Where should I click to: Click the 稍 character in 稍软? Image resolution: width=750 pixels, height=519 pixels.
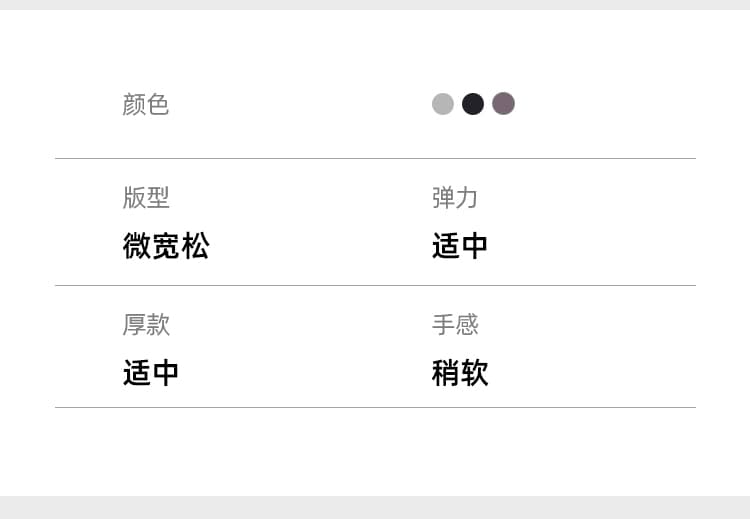tap(445, 373)
